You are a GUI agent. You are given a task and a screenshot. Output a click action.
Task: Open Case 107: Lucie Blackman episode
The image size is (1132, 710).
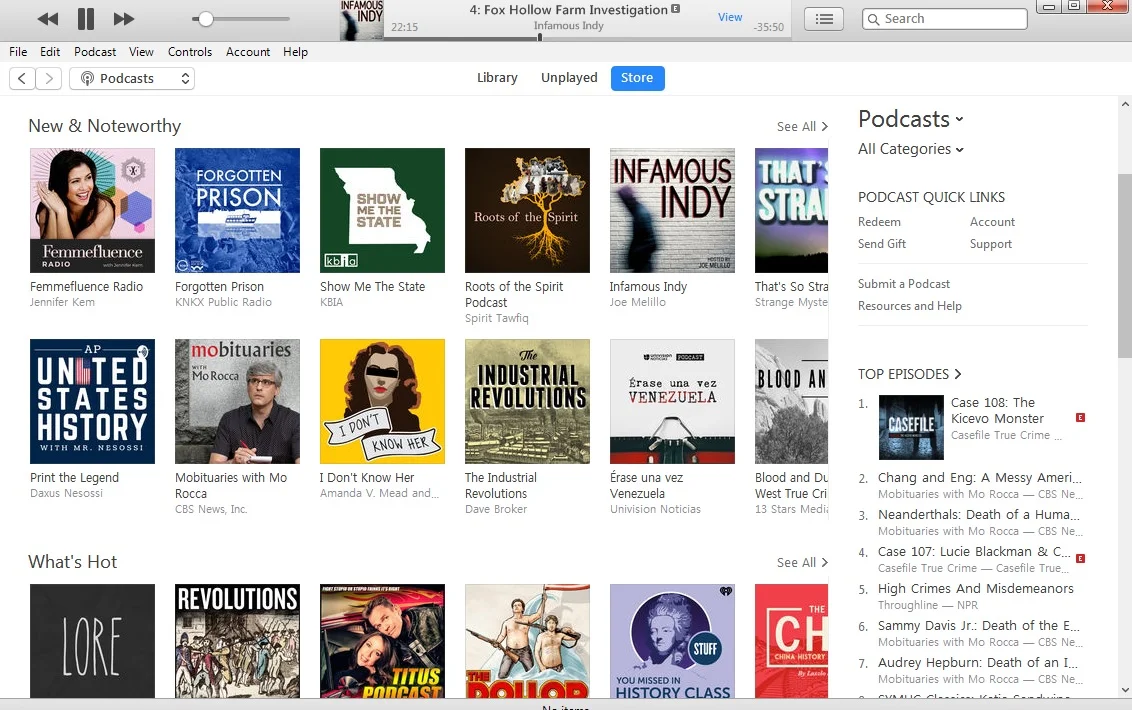coord(974,551)
